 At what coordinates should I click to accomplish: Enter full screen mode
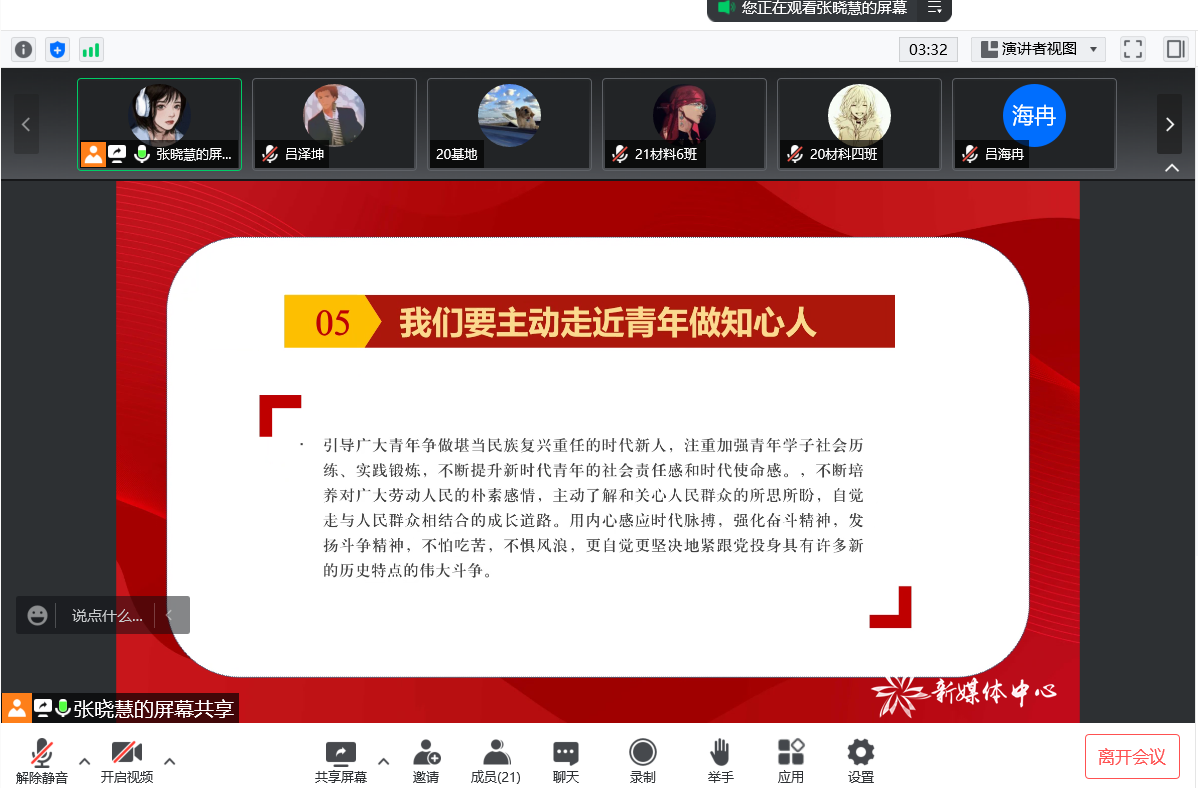[1132, 49]
